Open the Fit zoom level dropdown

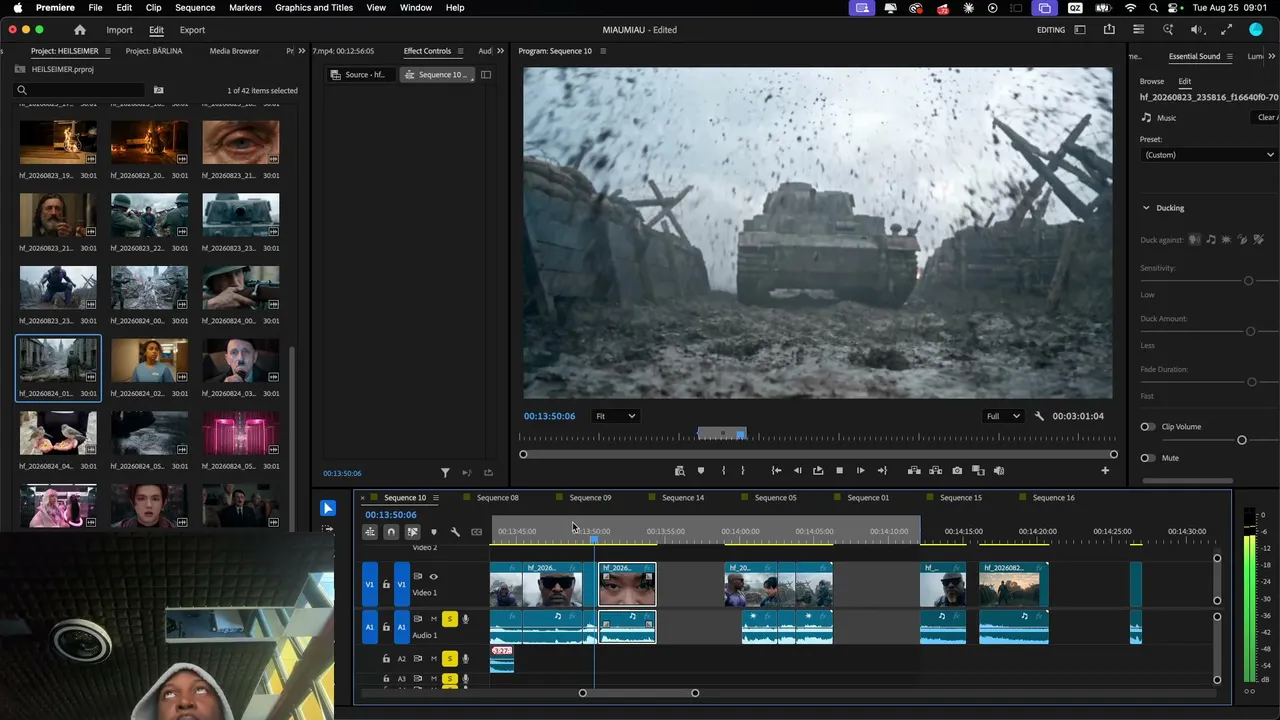point(615,416)
